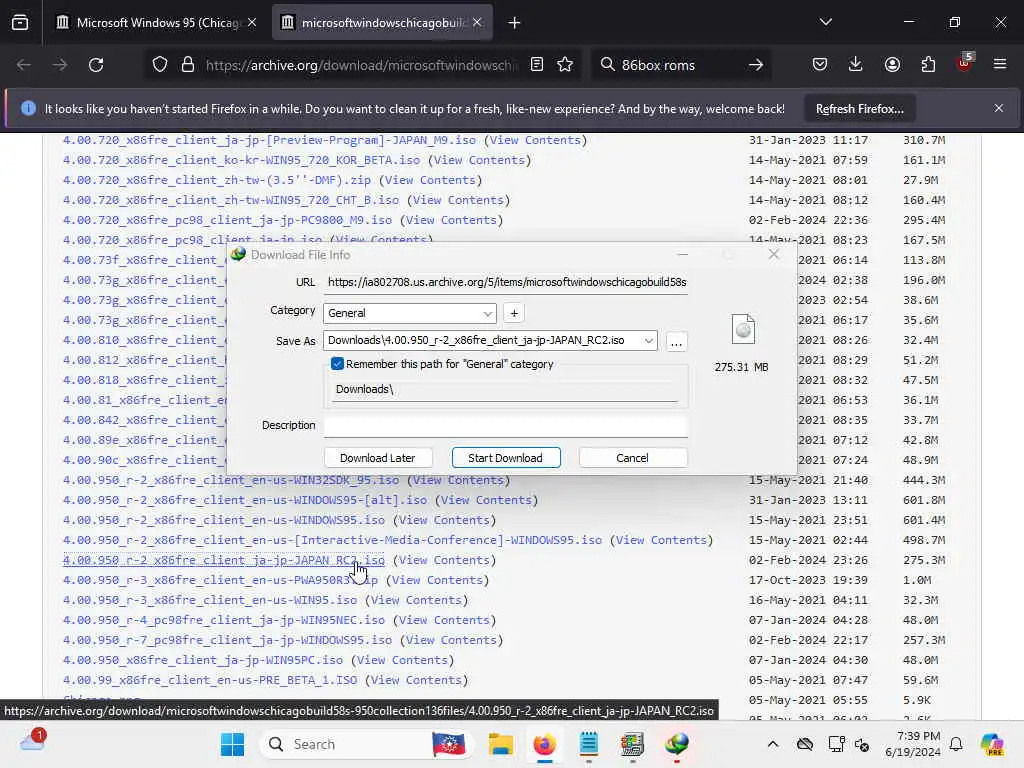Expand the Save As path dropdown arrow
The image size is (1024, 768).
click(648, 340)
